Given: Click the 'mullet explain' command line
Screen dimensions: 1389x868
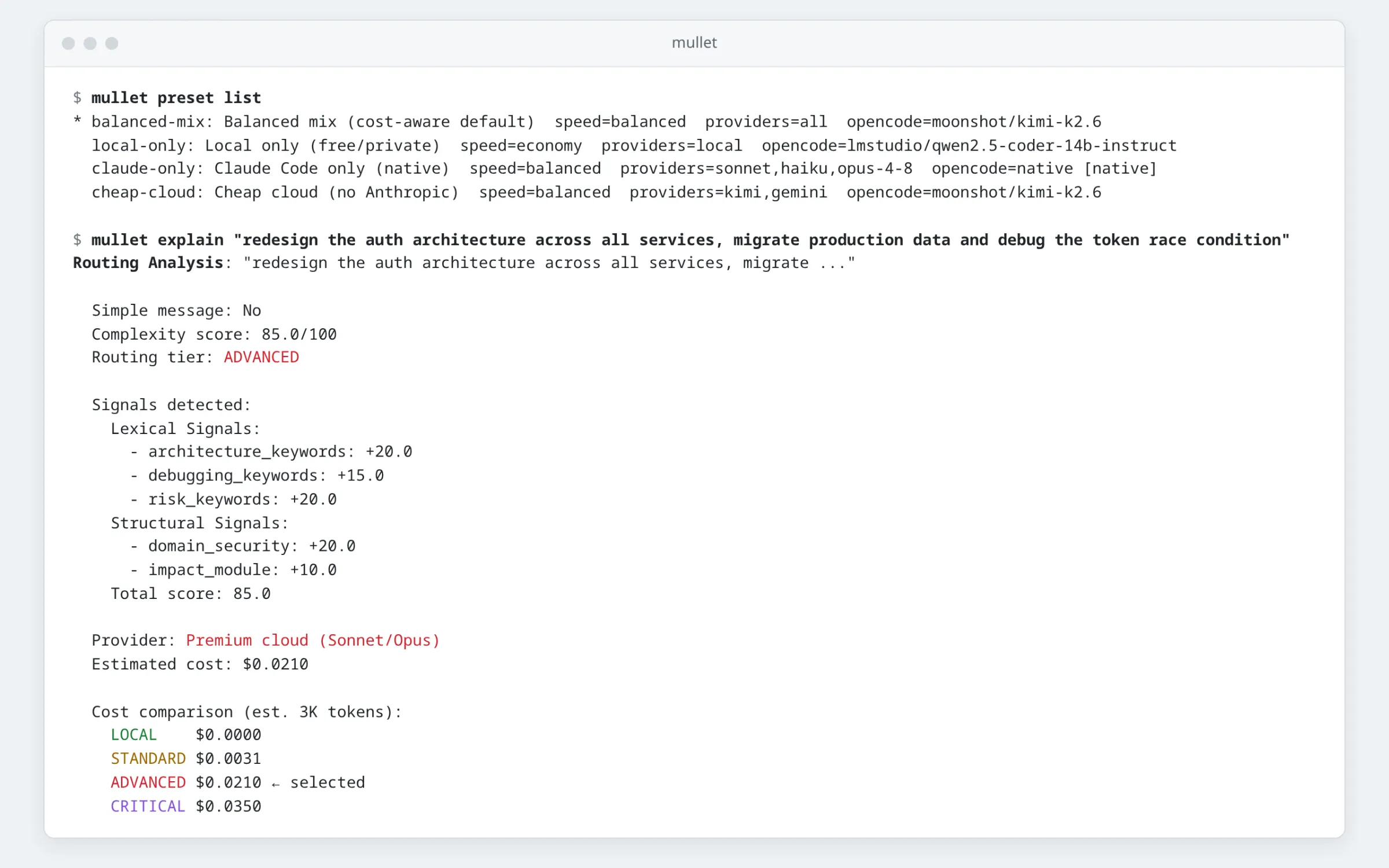Looking at the screenshot, I should pos(681,240).
